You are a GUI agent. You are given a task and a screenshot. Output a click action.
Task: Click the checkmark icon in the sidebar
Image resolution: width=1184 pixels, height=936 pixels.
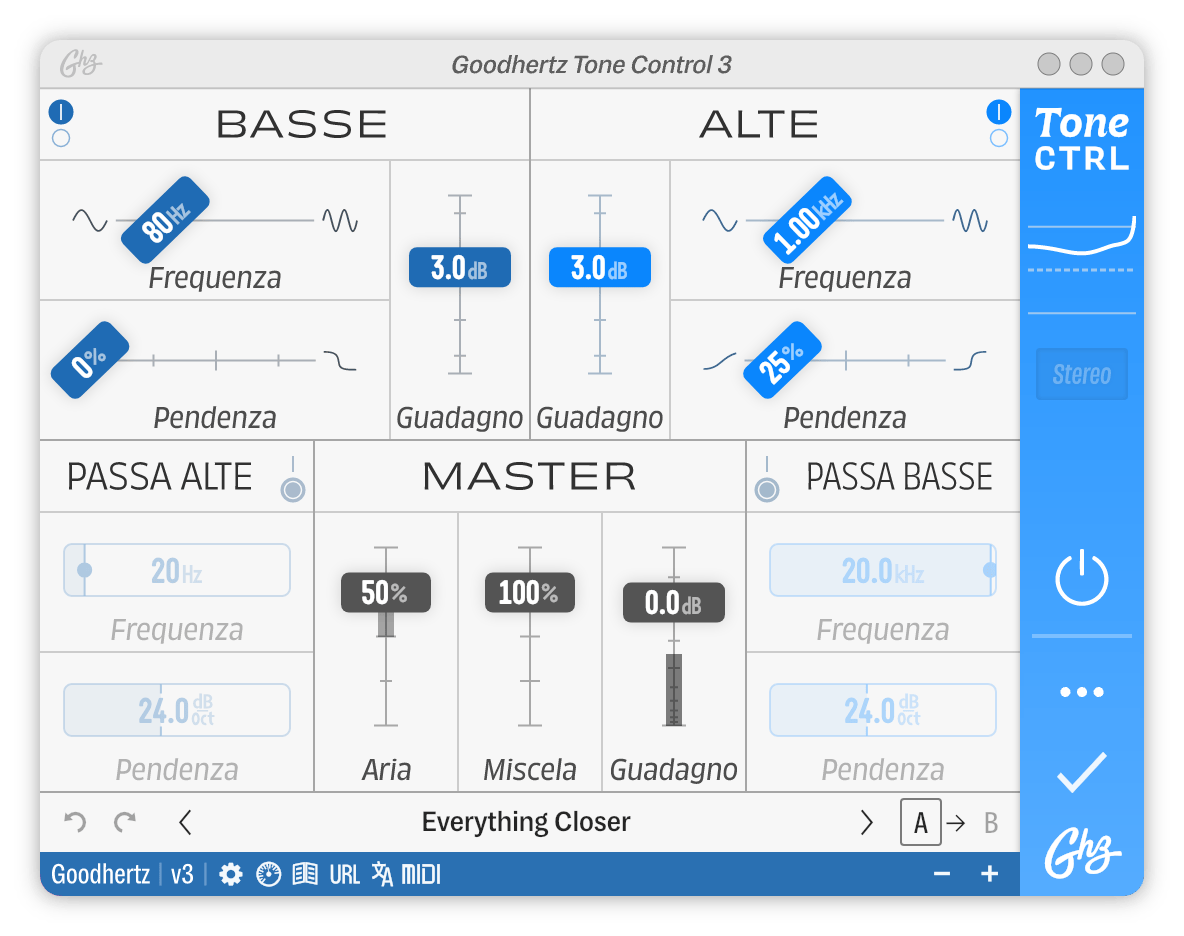click(1081, 770)
